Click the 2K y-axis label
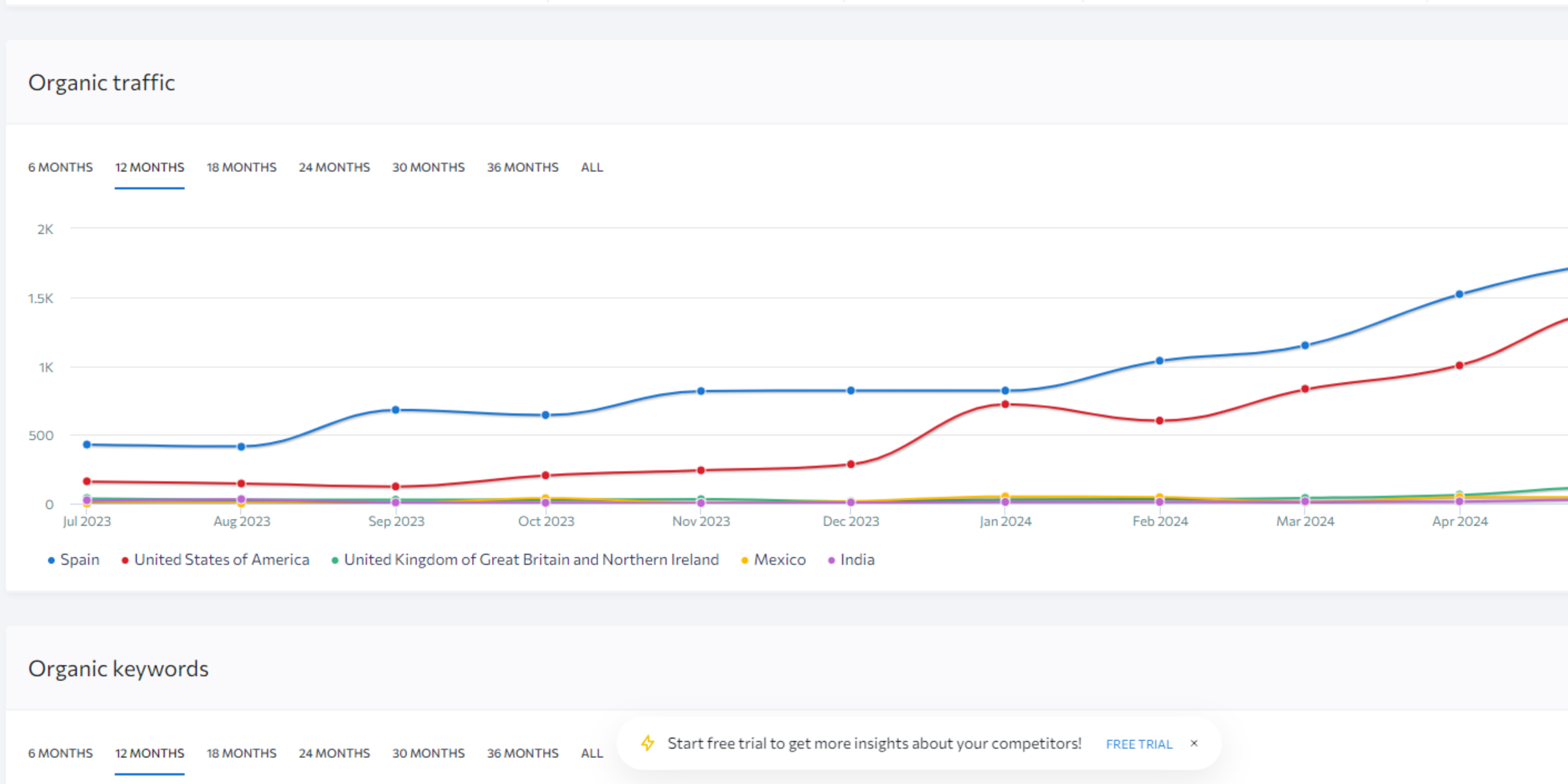Image resolution: width=1568 pixels, height=784 pixels. 45,230
